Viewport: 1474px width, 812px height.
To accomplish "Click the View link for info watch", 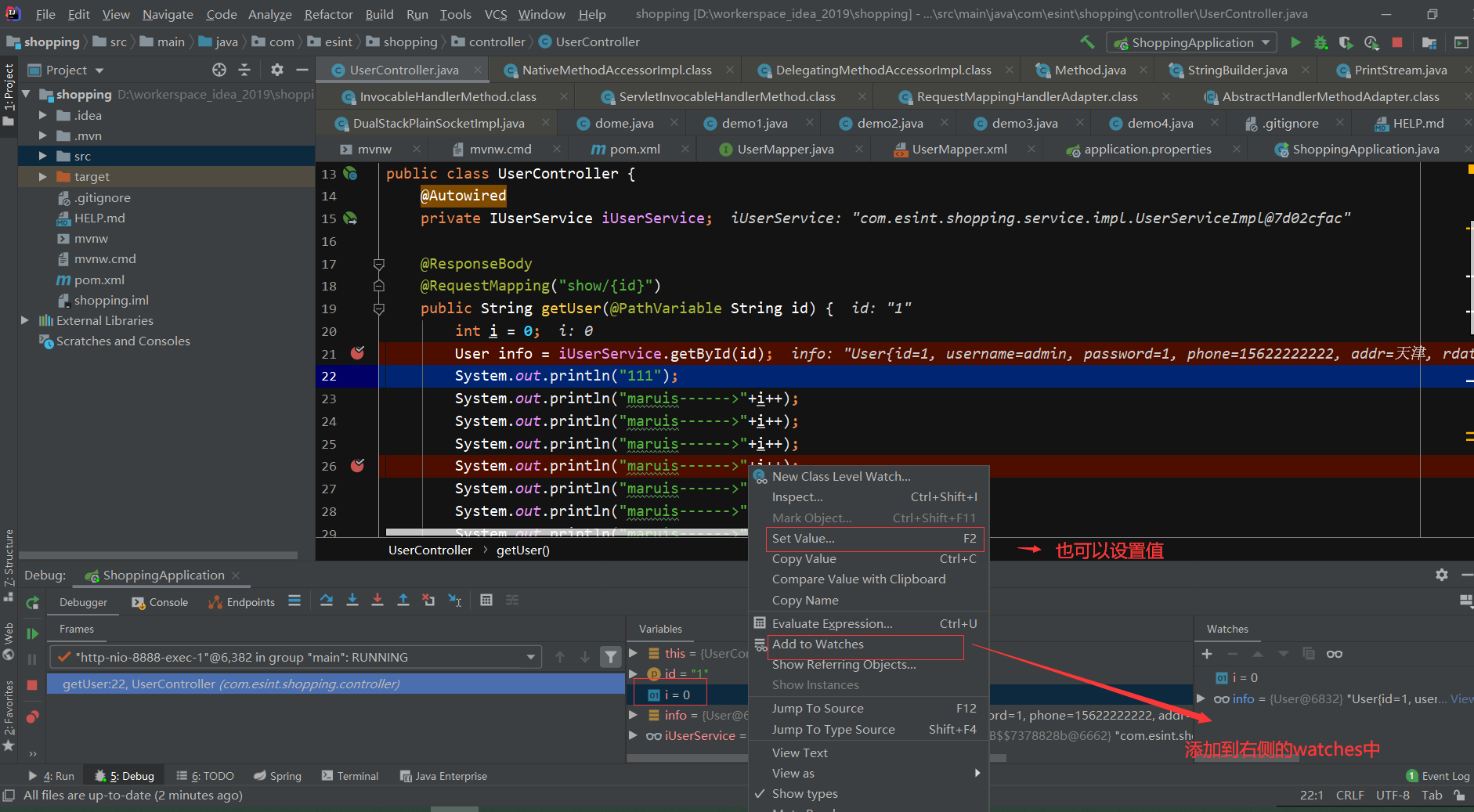I will 1461,698.
